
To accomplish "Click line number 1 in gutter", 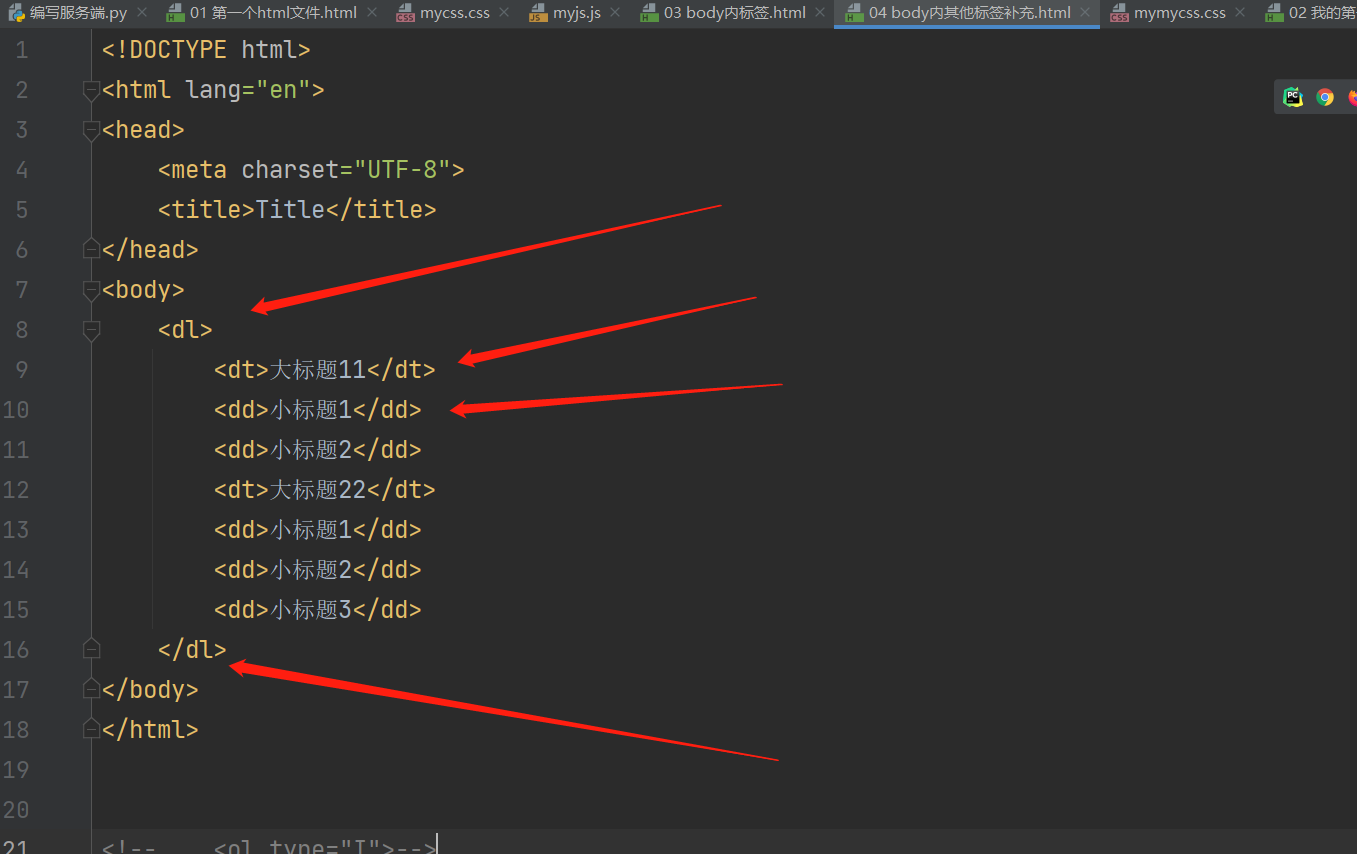I will [22, 50].
